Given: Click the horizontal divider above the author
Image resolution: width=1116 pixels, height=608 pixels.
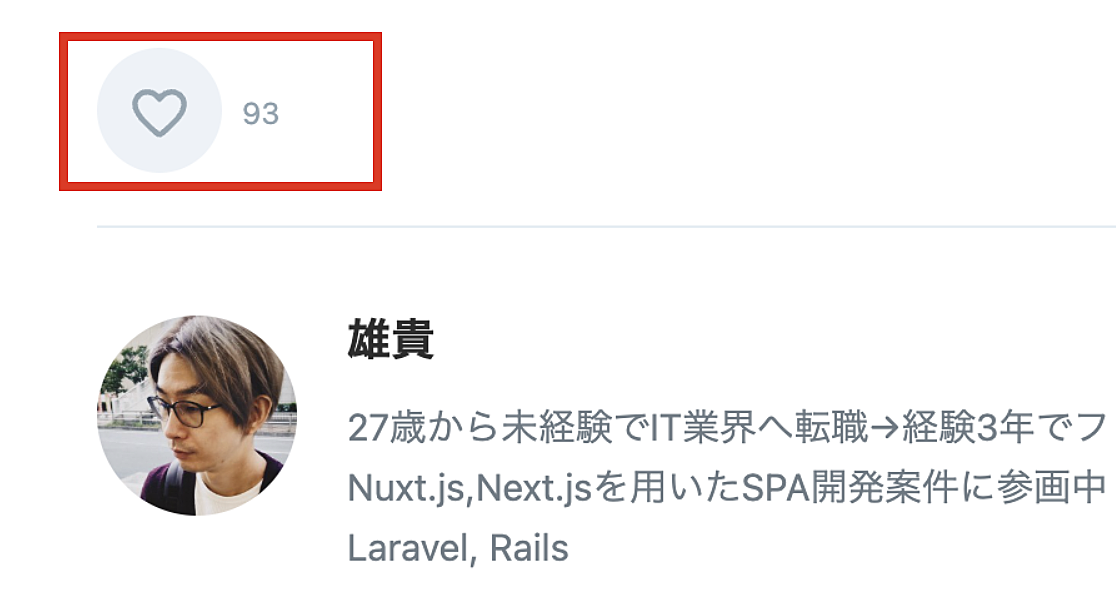Looking at the screenshot, I should [606, 226].
